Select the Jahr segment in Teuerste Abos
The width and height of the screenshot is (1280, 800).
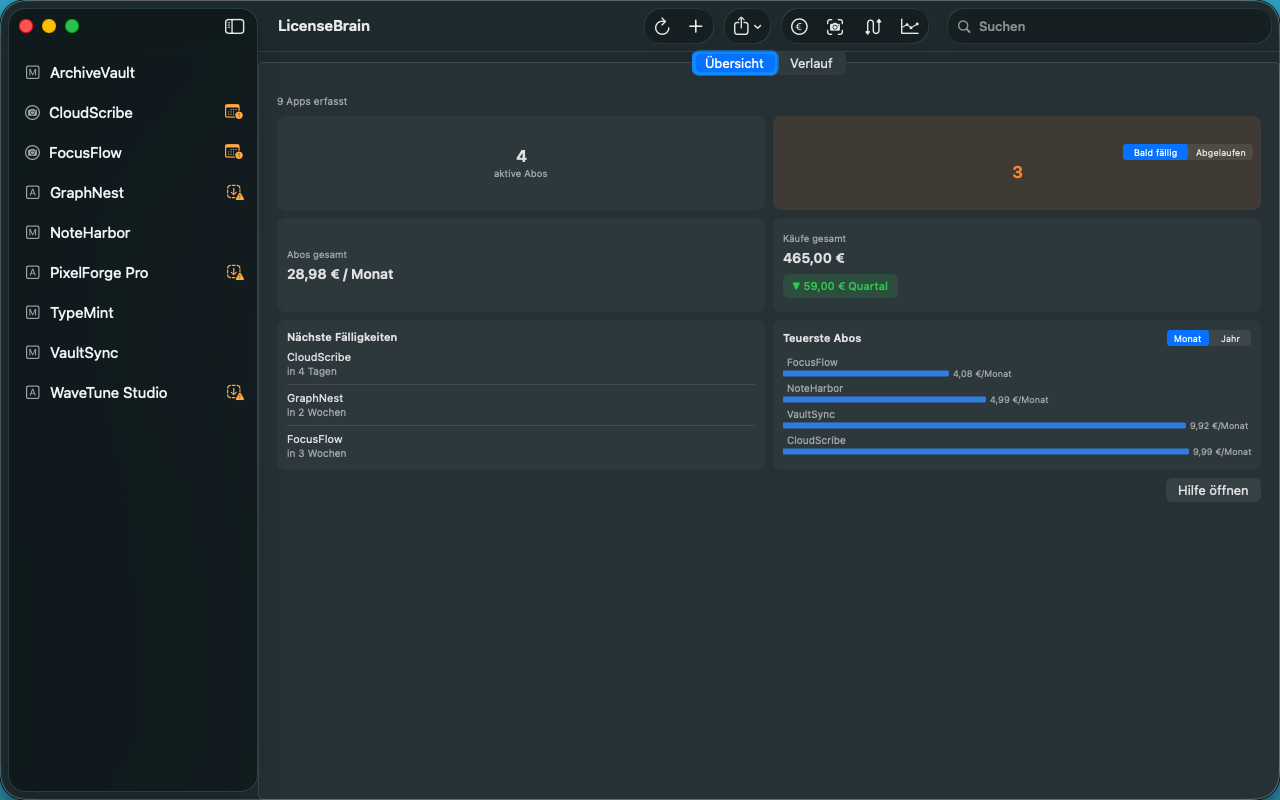pyautogui.click(x=1230, y=339)
